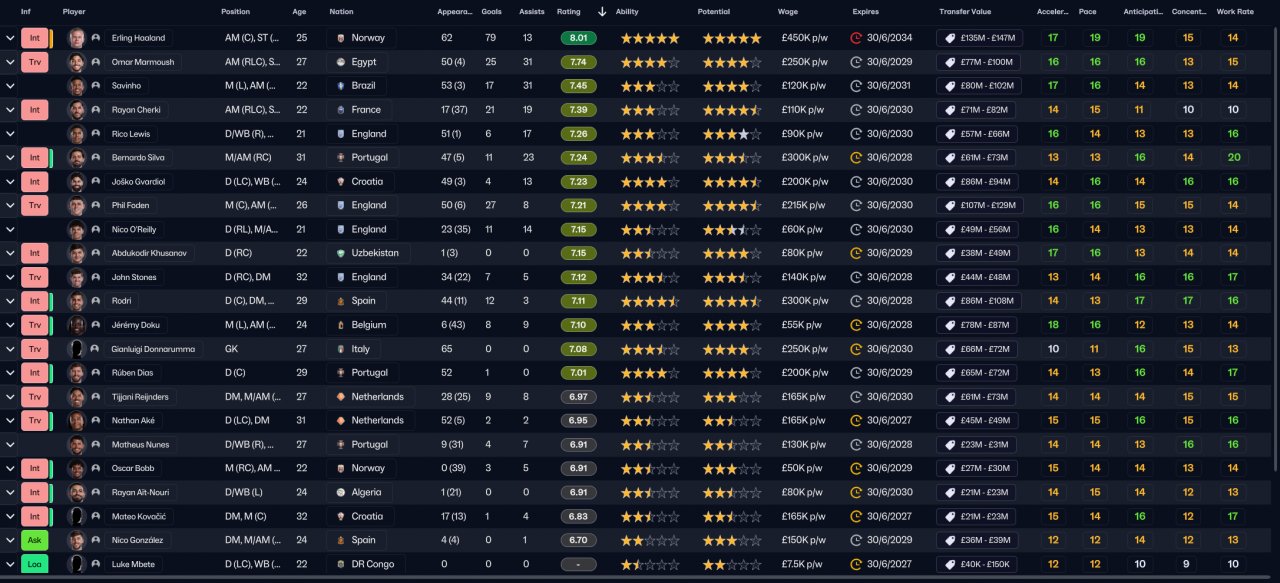Click the person icon beside Rodri
Screen dimensions: 1280x583
pyautogui.click(x=95, y=301)
